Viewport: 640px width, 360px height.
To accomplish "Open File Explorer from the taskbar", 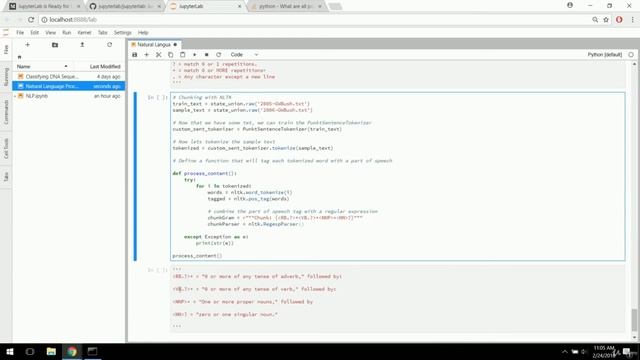I will 51,351.
